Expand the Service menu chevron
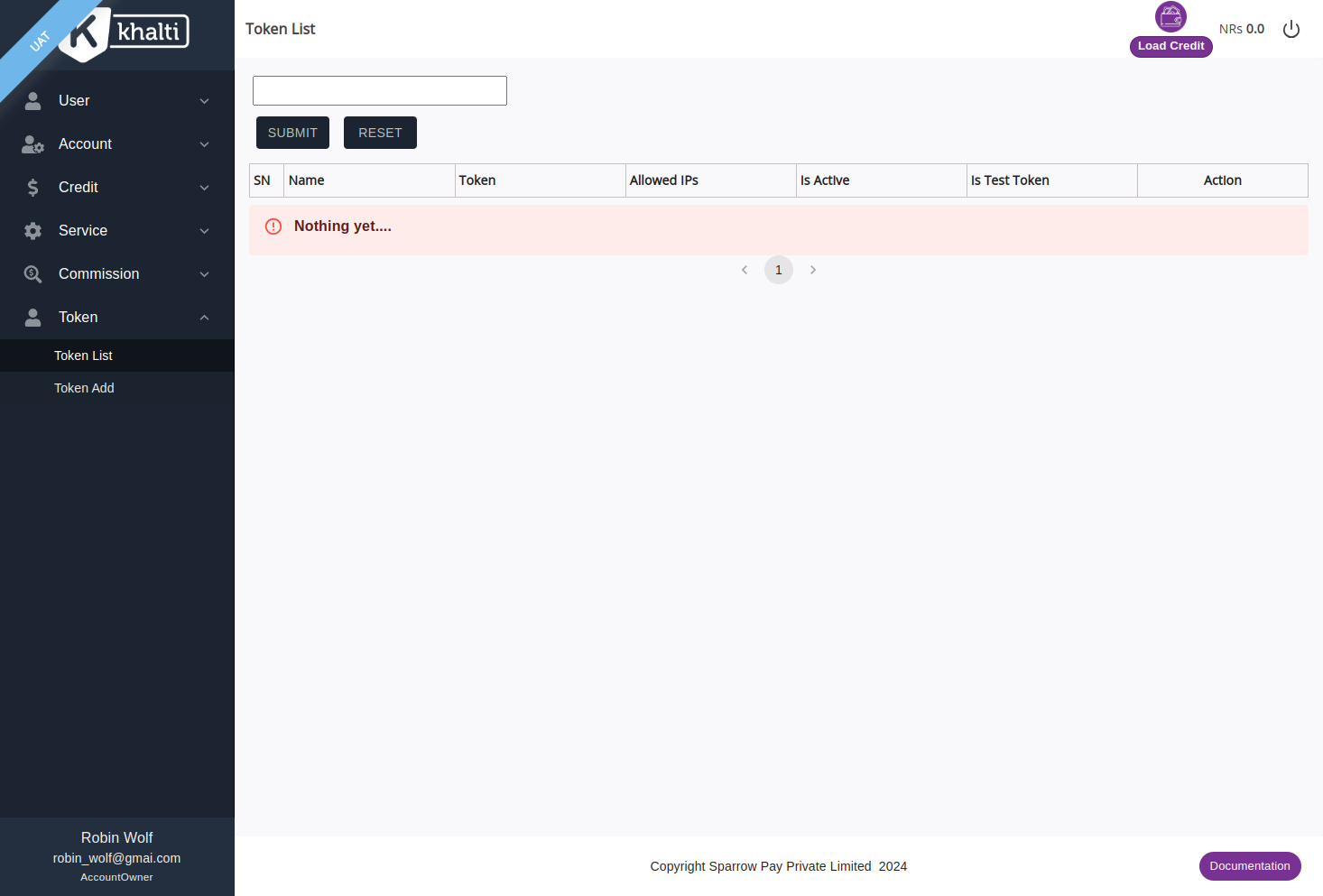The height and width of the screenshot is (896, 1323). tap(204, 231)
